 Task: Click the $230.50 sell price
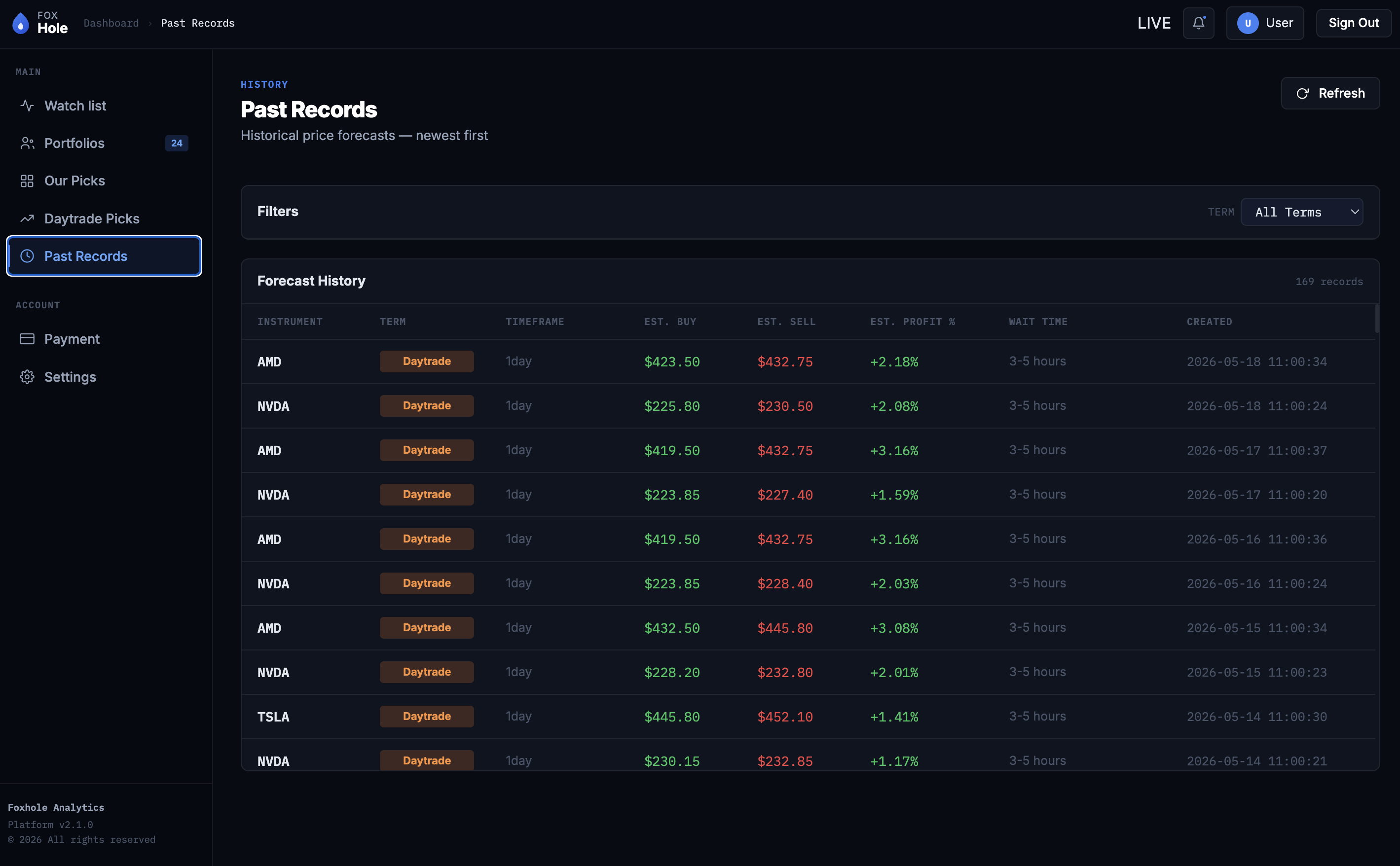785,406
